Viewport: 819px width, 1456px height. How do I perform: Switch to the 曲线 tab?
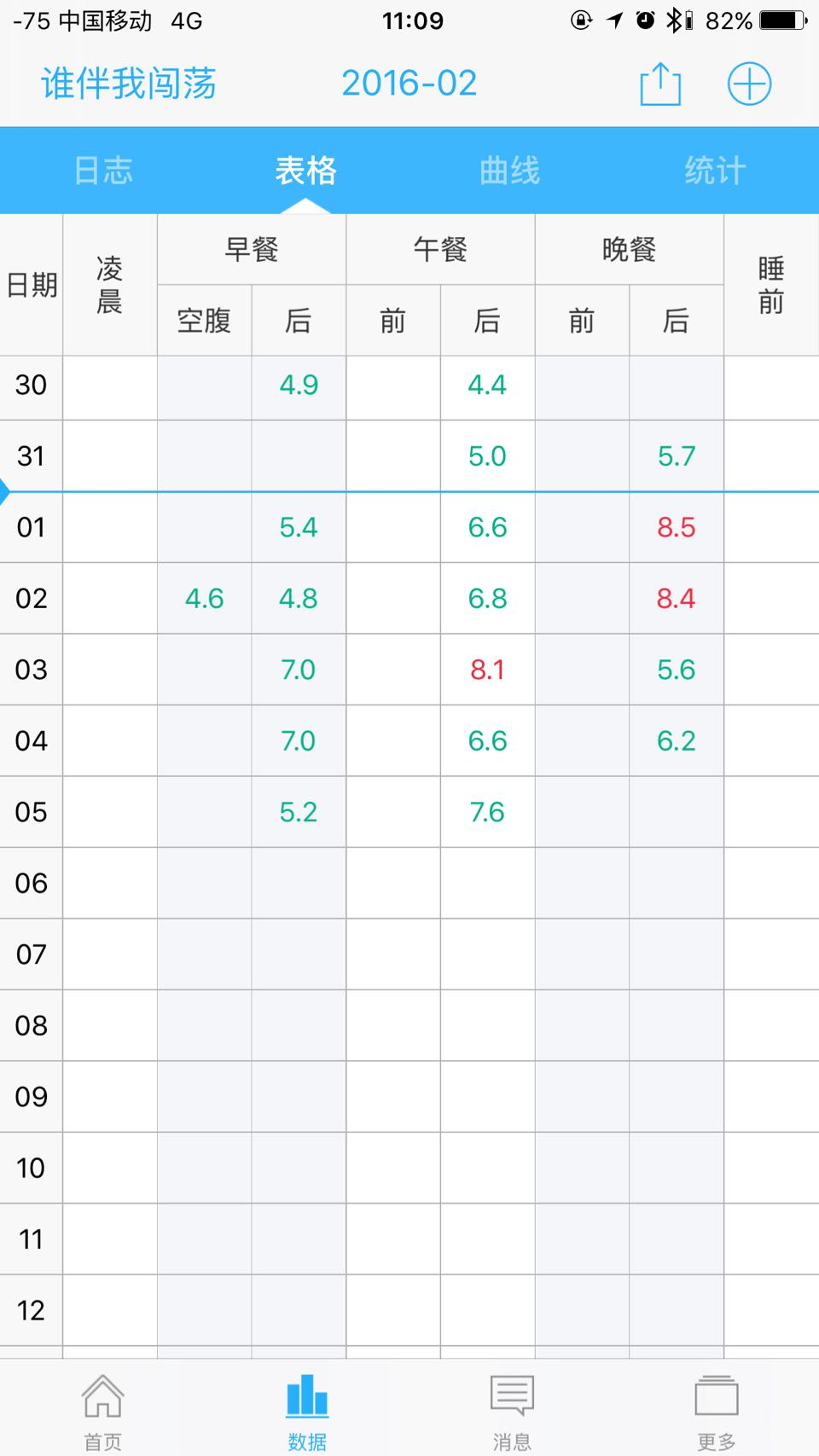[510, 171]
